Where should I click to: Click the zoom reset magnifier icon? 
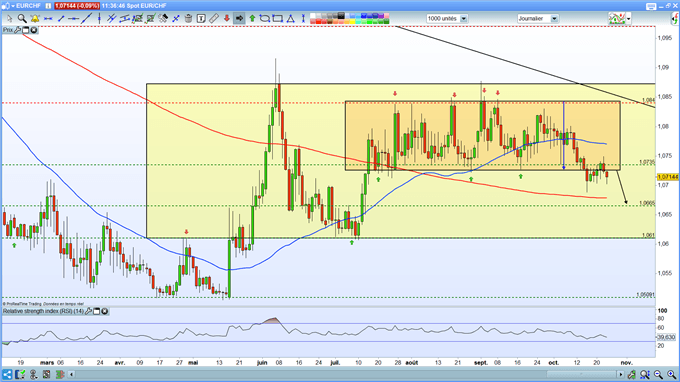tap(645, 374)
